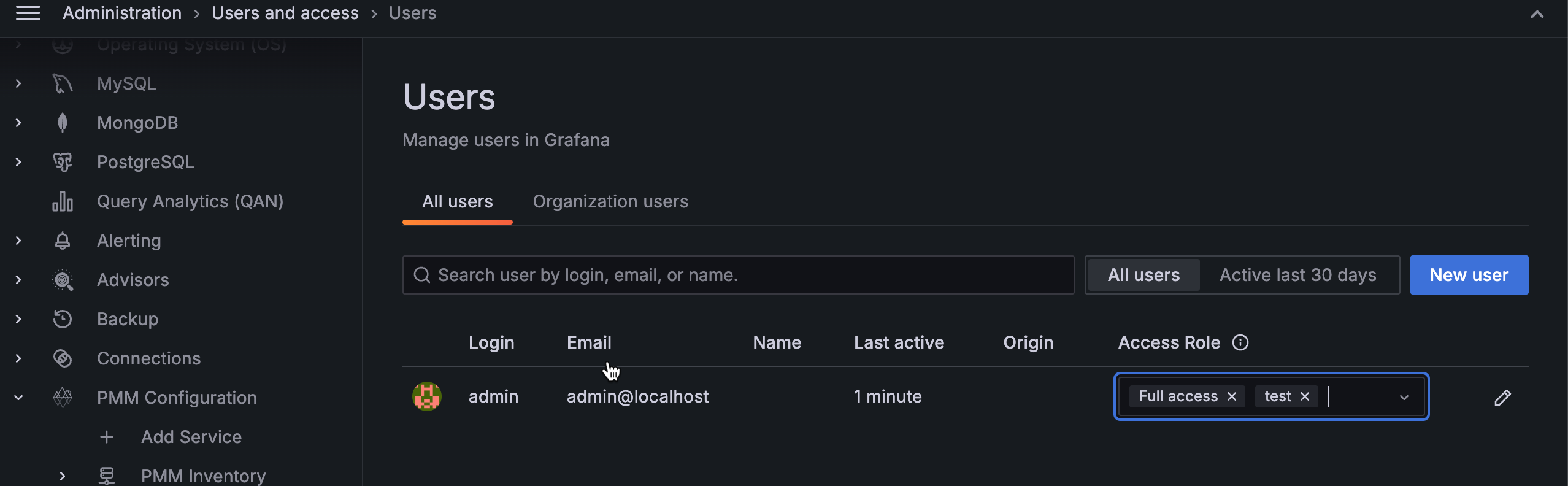Click the Alerting bell icon

63,241
